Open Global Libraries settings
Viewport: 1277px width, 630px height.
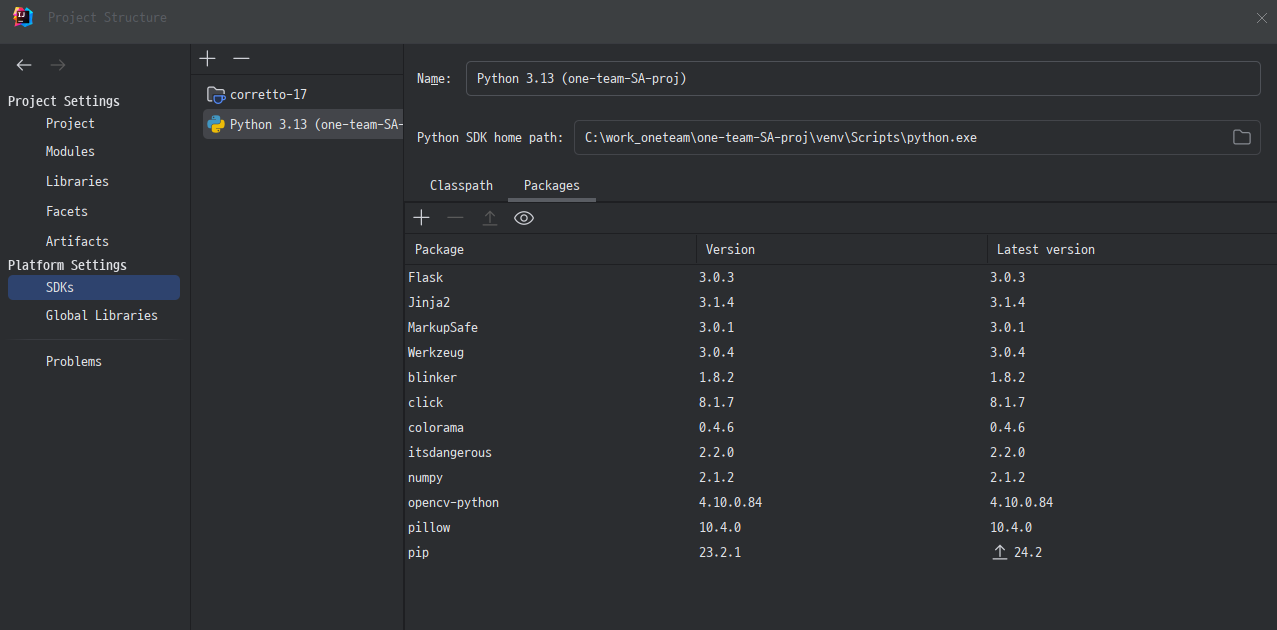pos(102,315)
